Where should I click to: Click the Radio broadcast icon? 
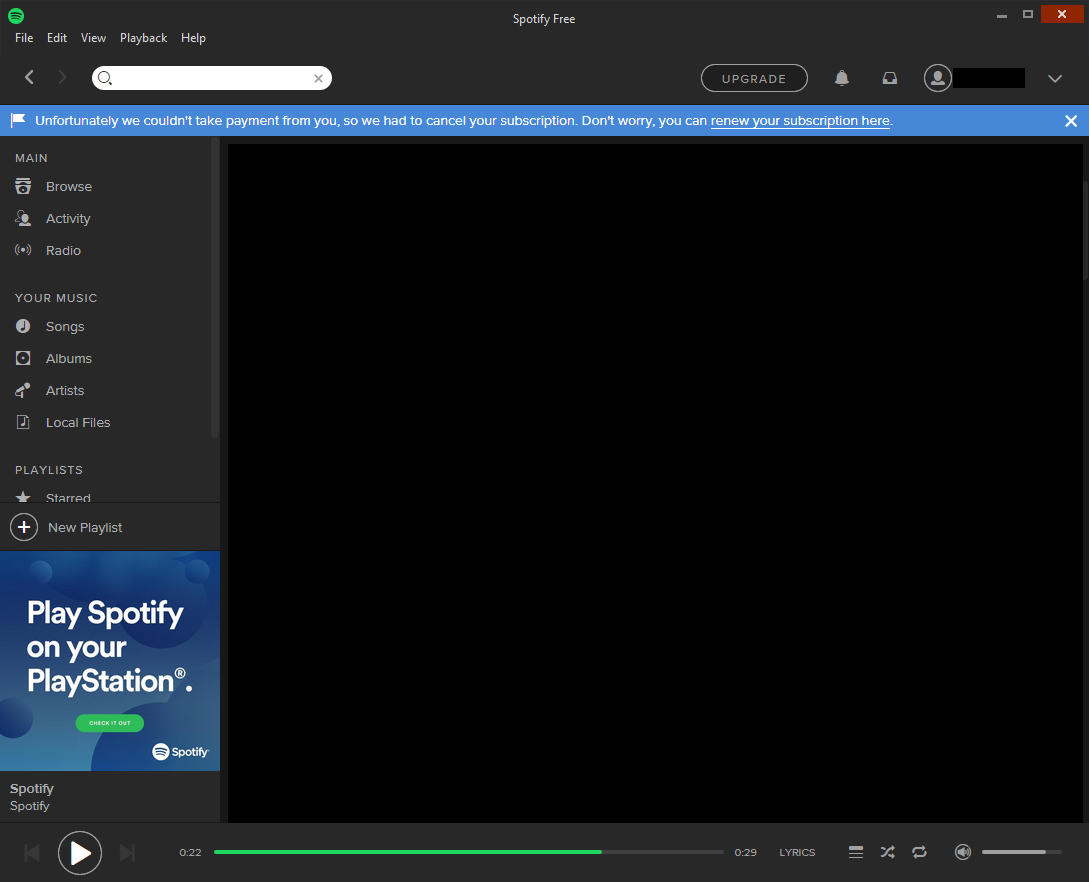(23, 250)
